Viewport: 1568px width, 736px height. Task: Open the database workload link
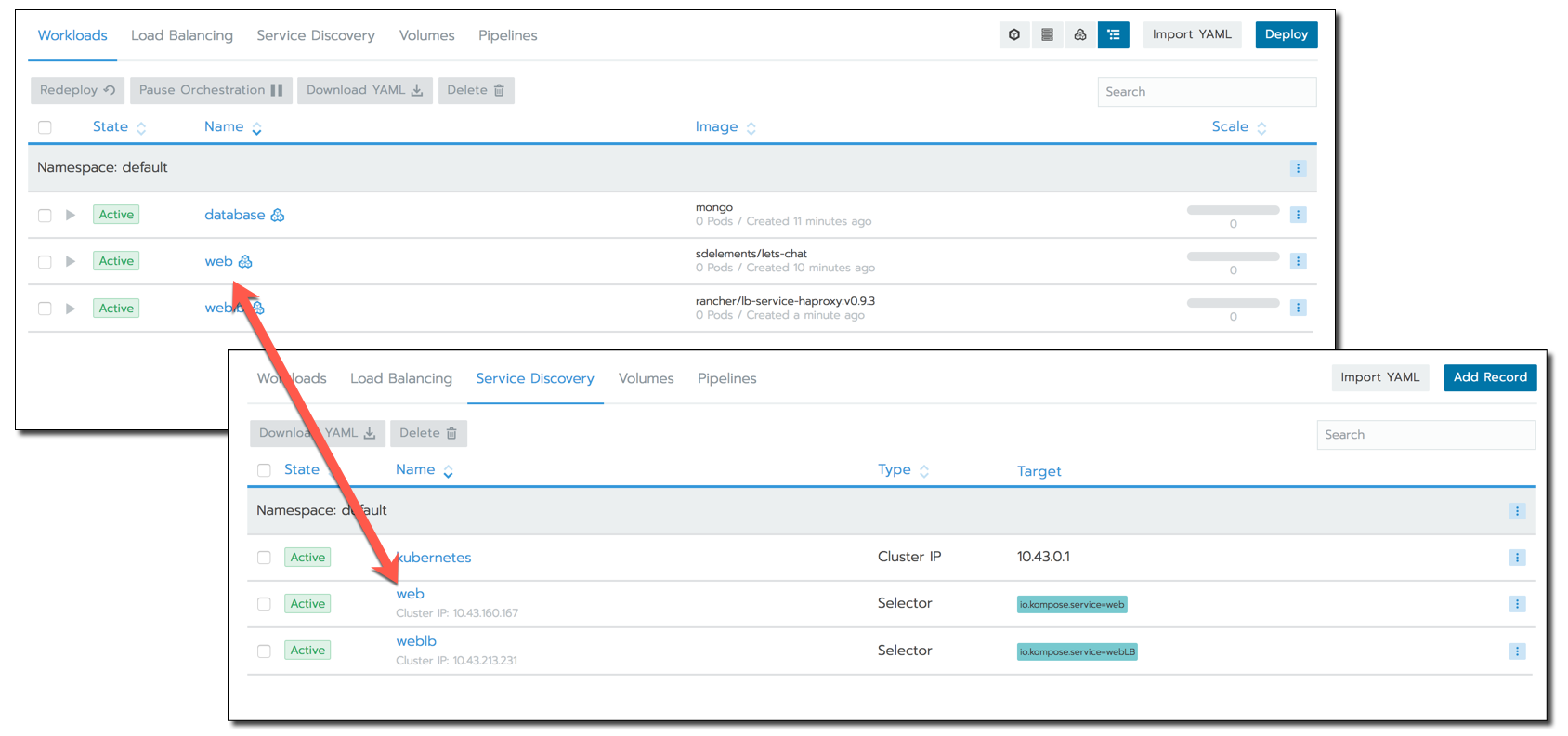click(235, 215)
